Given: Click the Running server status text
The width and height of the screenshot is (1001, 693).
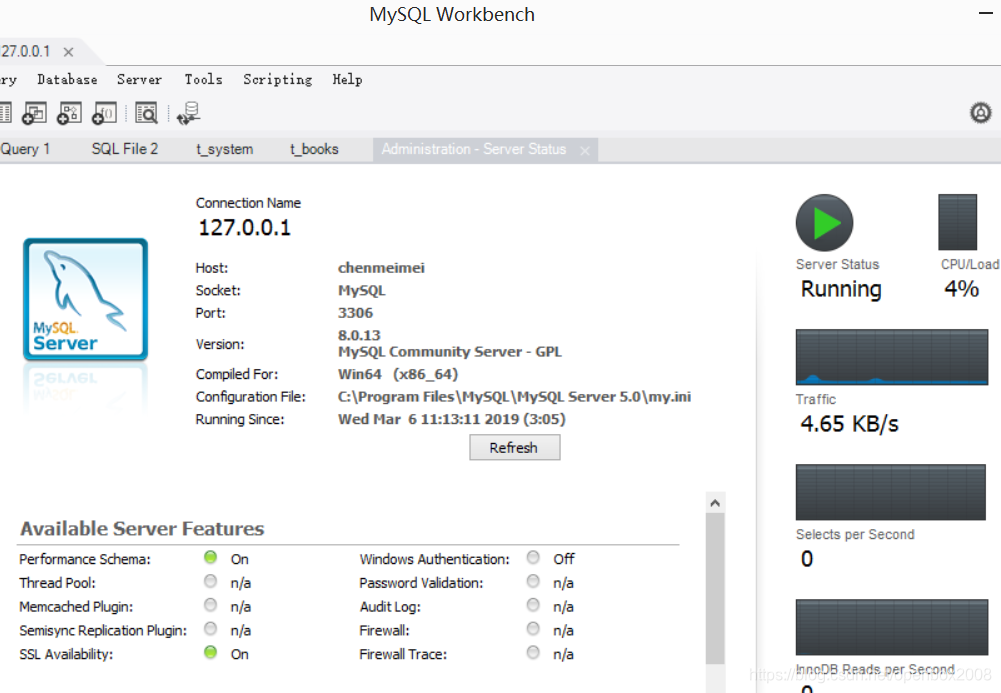Looking at the screenshot, I should [841, 289].
